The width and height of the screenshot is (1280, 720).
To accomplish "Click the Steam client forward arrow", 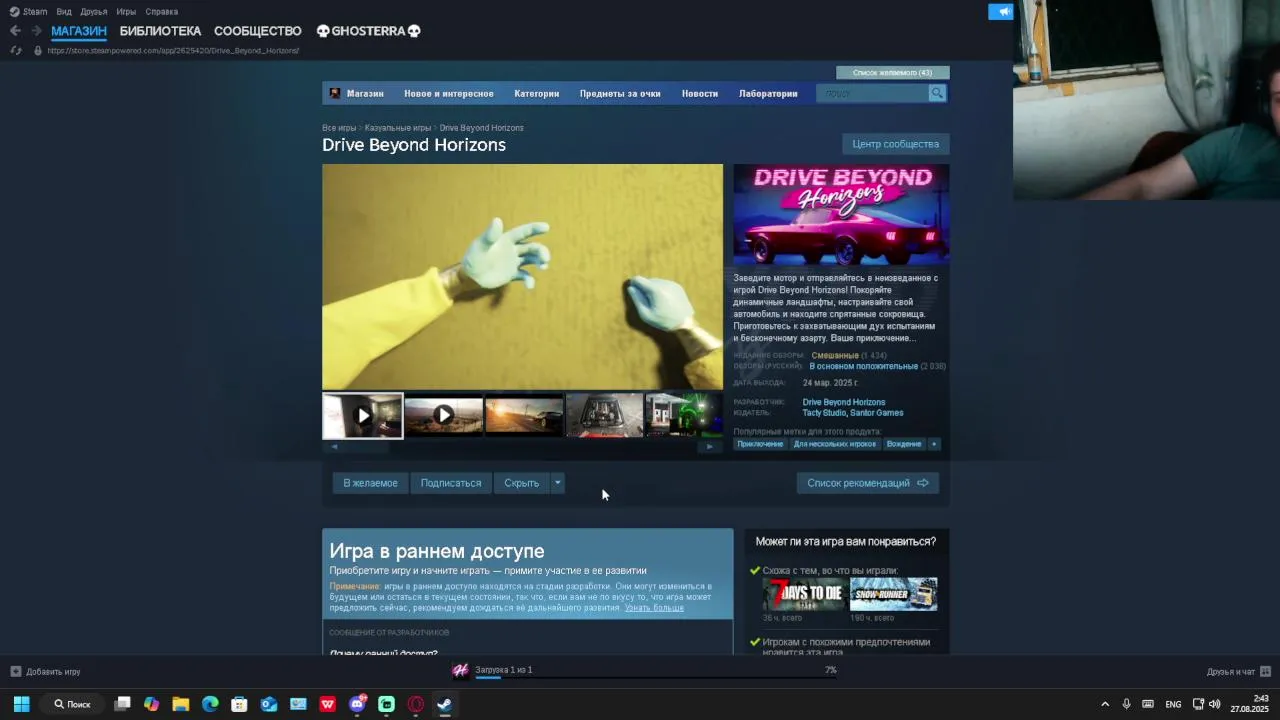I will tap(36, 31).
